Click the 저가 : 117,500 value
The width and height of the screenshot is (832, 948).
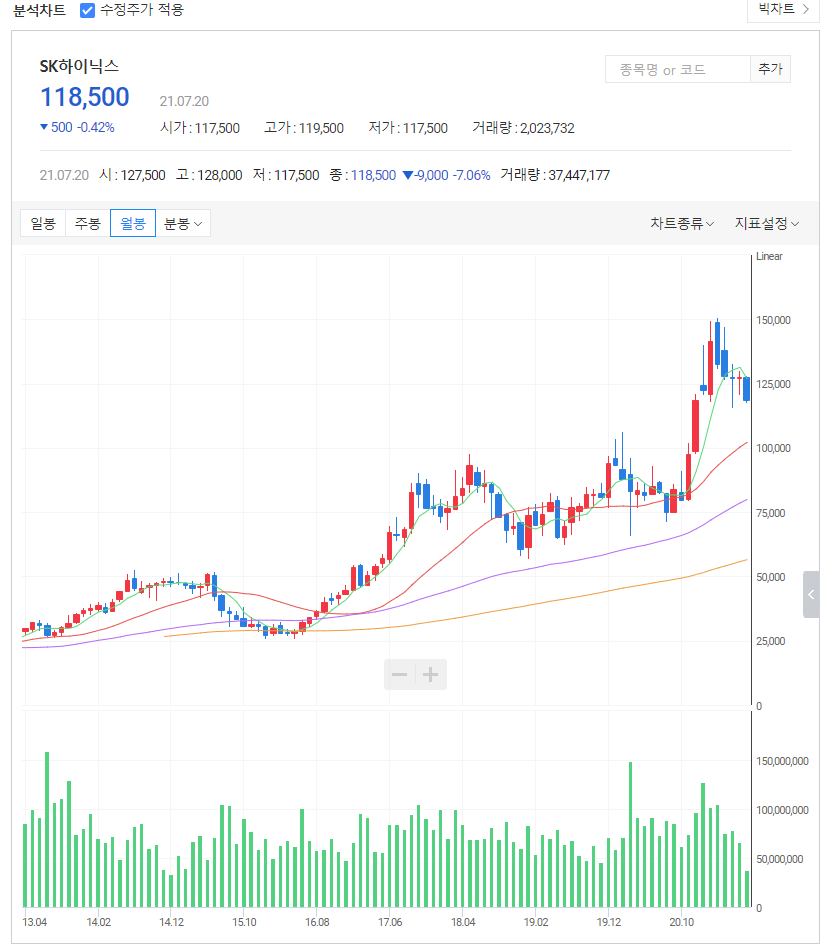(408, 128)
